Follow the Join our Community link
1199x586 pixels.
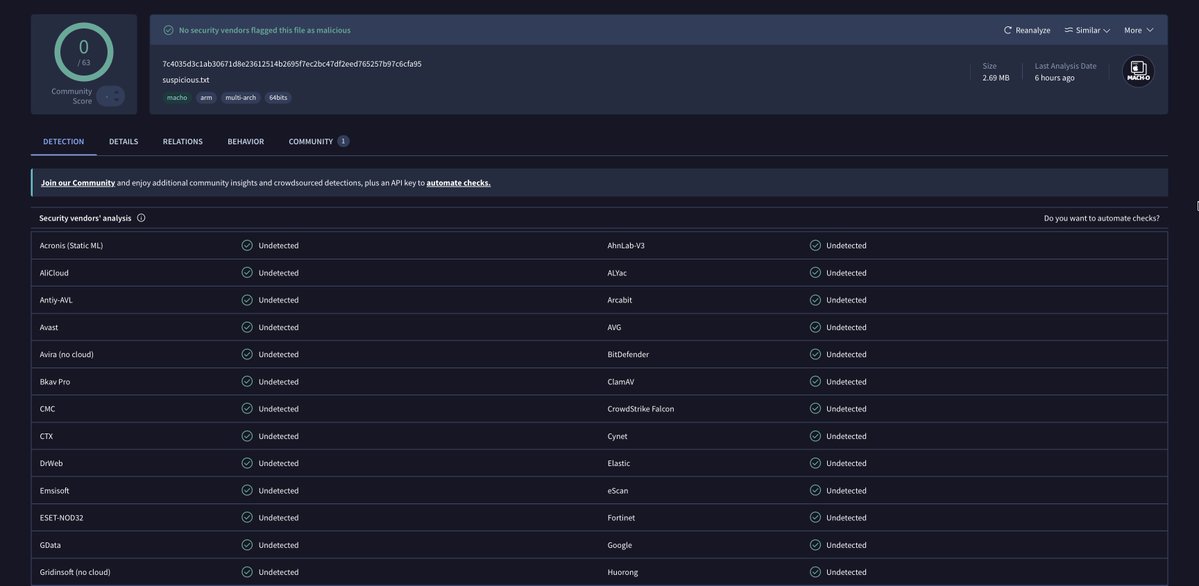coord(78,183)
